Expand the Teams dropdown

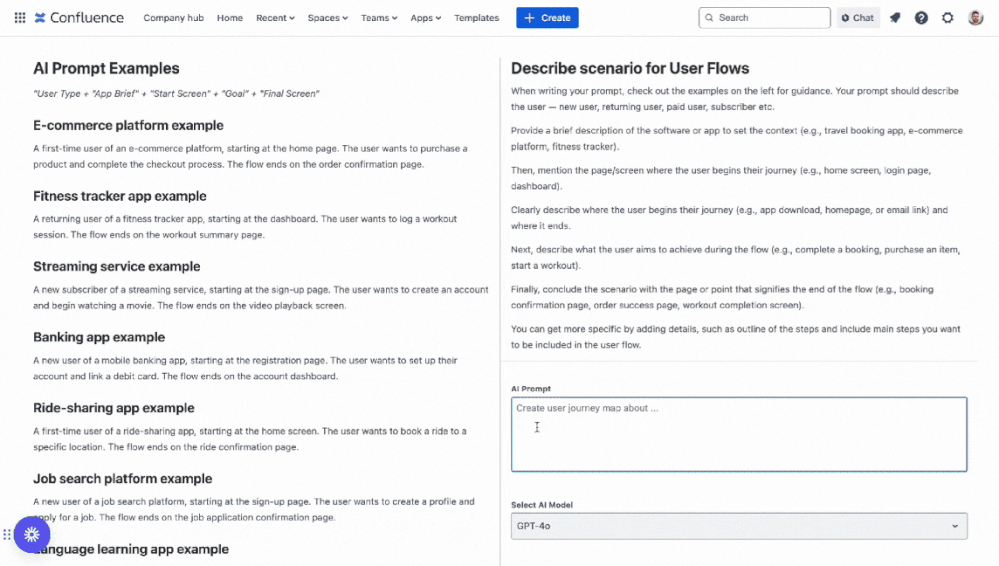click(379, 18)
